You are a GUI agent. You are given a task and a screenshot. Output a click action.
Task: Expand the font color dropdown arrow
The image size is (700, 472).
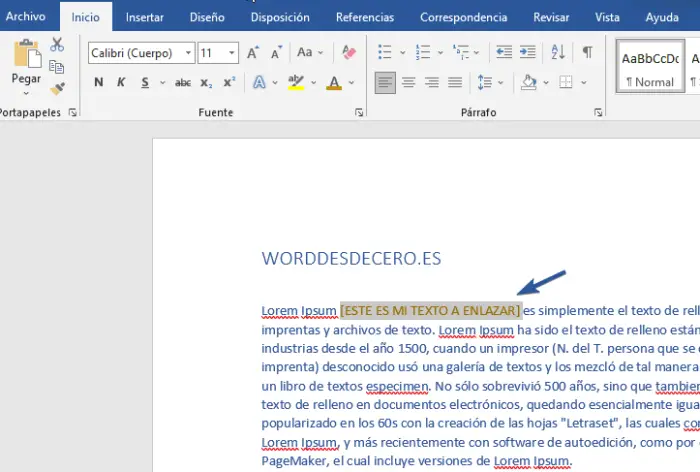click(x=352, y=83)
